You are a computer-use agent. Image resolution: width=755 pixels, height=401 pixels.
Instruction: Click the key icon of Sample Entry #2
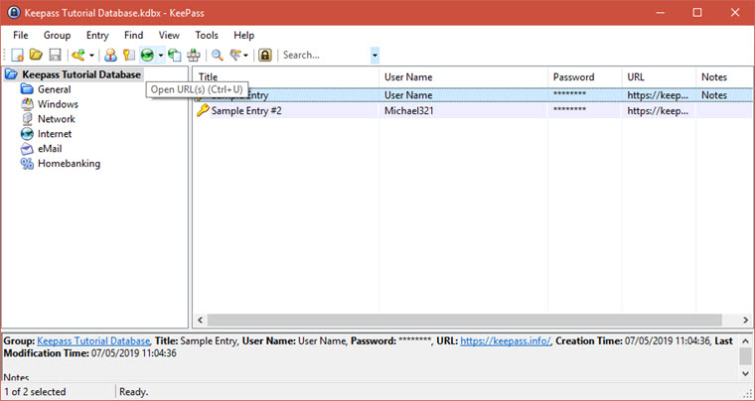click(203, 111)
